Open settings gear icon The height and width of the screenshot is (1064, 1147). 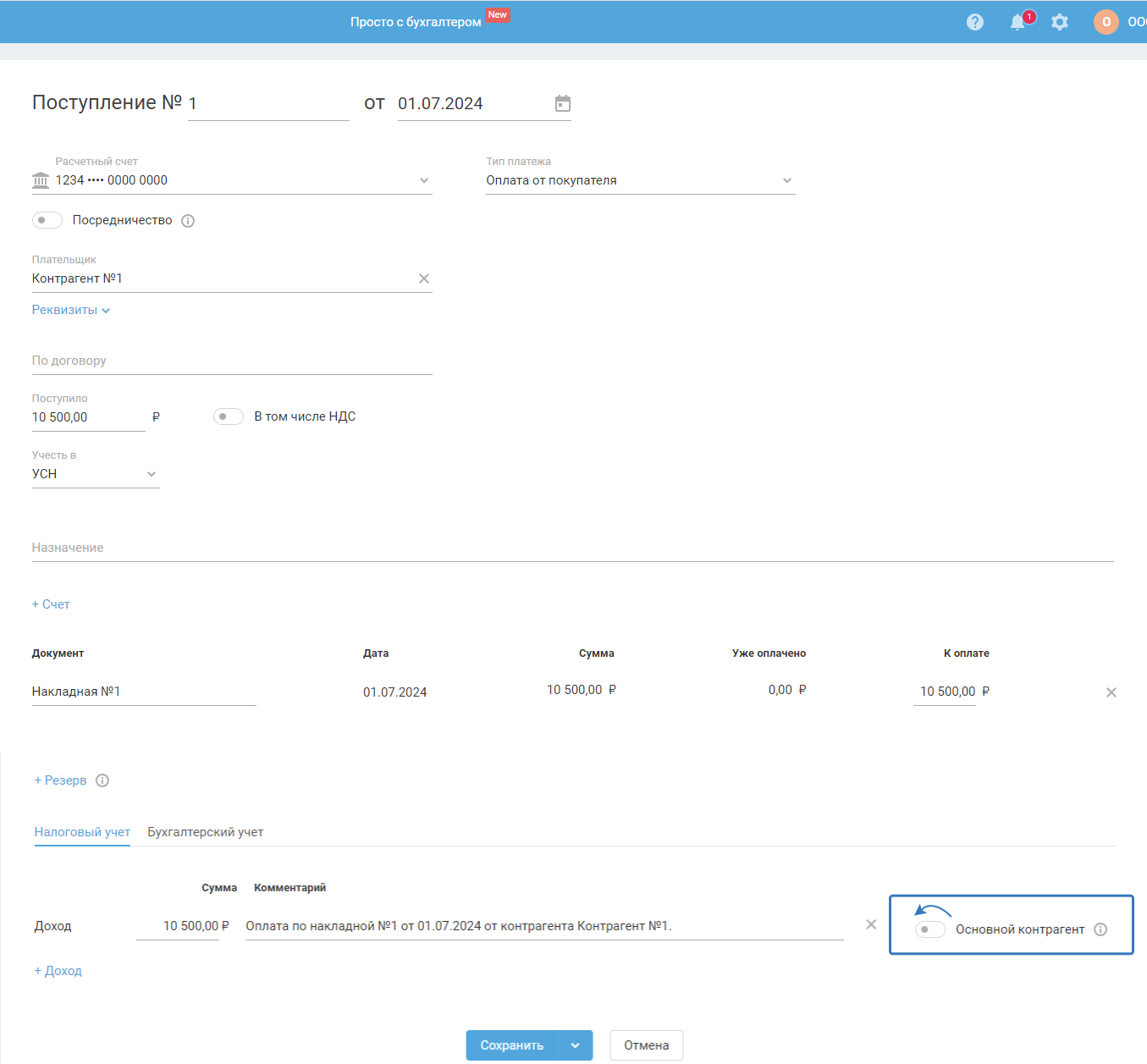(1060, 22)
